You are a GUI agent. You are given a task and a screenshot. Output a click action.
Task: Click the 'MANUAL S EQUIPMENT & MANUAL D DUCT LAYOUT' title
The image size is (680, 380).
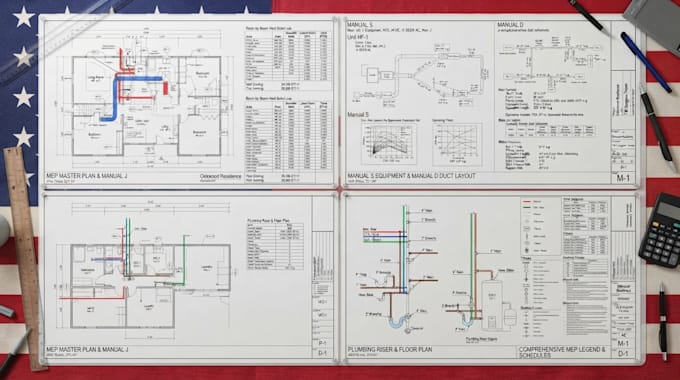point(411,176)
